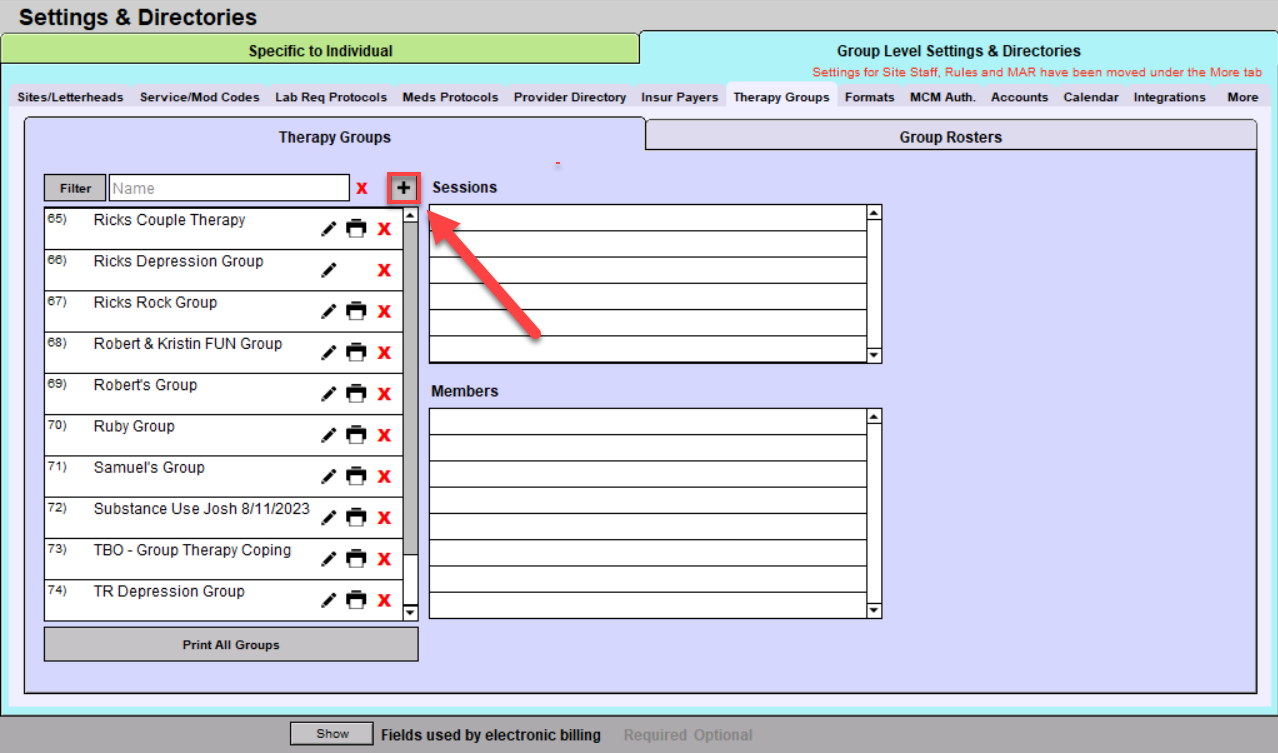Click the Print All Groups button
Image resolution: width=1278 pixels, height=753 pixels.
coord(231,645)
